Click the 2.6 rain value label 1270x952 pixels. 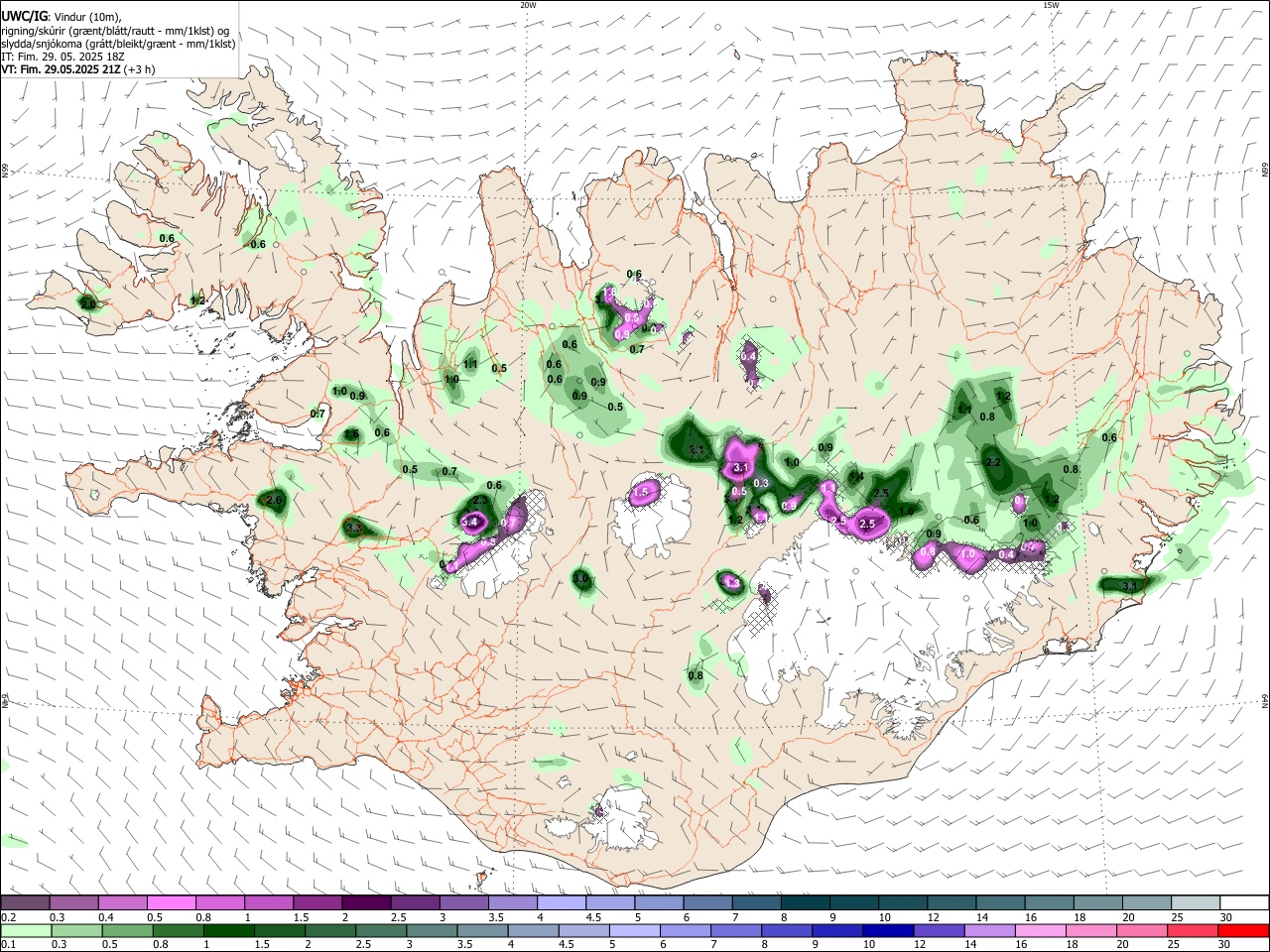[x=275, y=501]
